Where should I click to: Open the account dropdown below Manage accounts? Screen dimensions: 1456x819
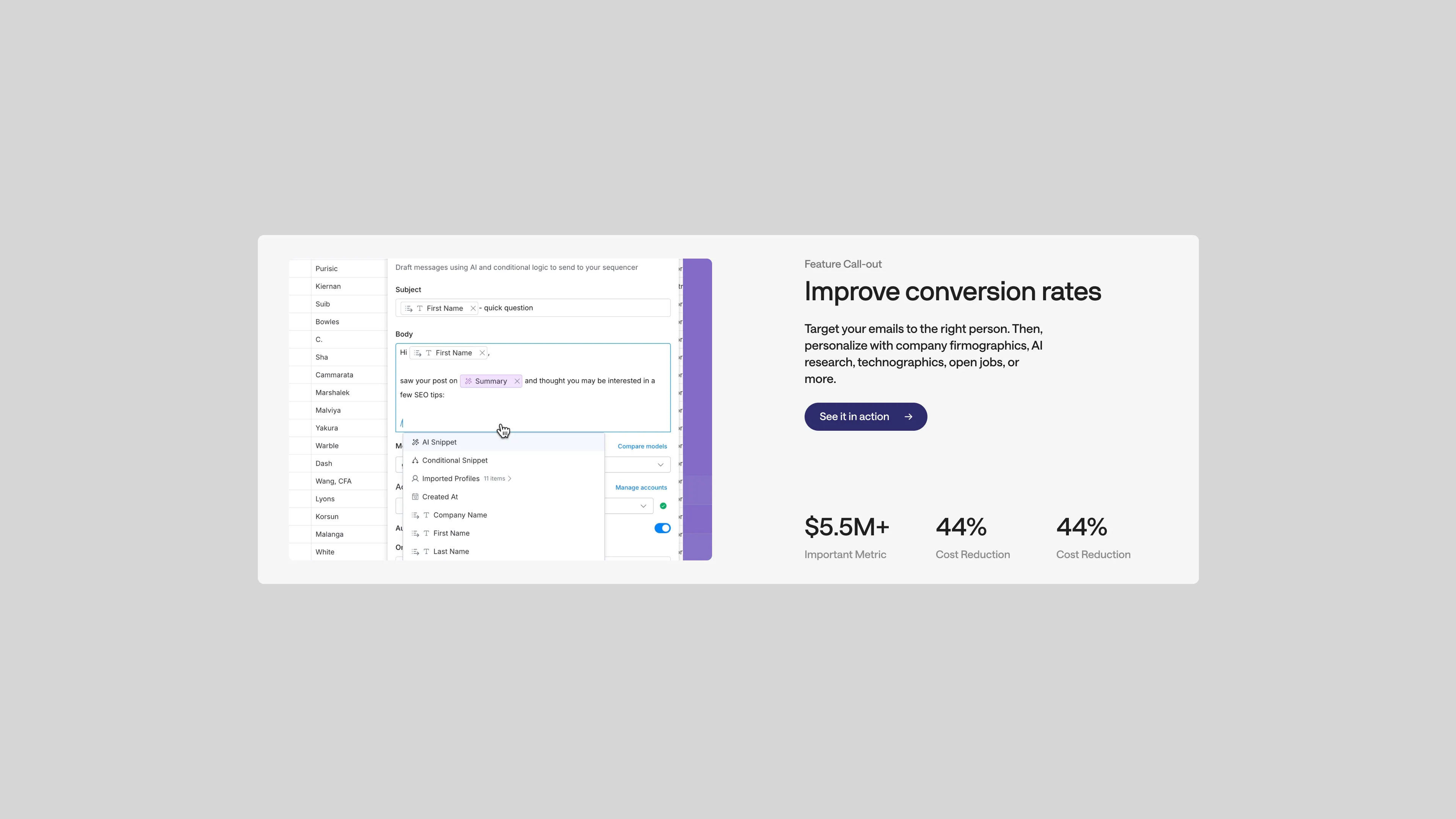(643, 506)
